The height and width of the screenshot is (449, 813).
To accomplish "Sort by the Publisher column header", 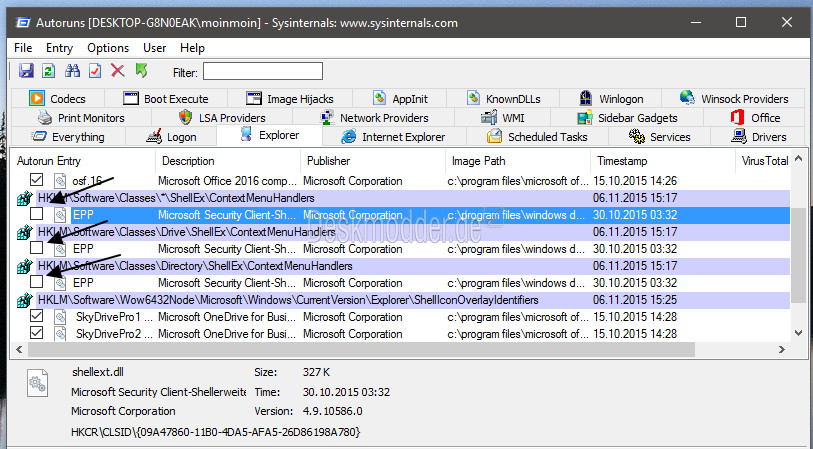I will [373, 161].
